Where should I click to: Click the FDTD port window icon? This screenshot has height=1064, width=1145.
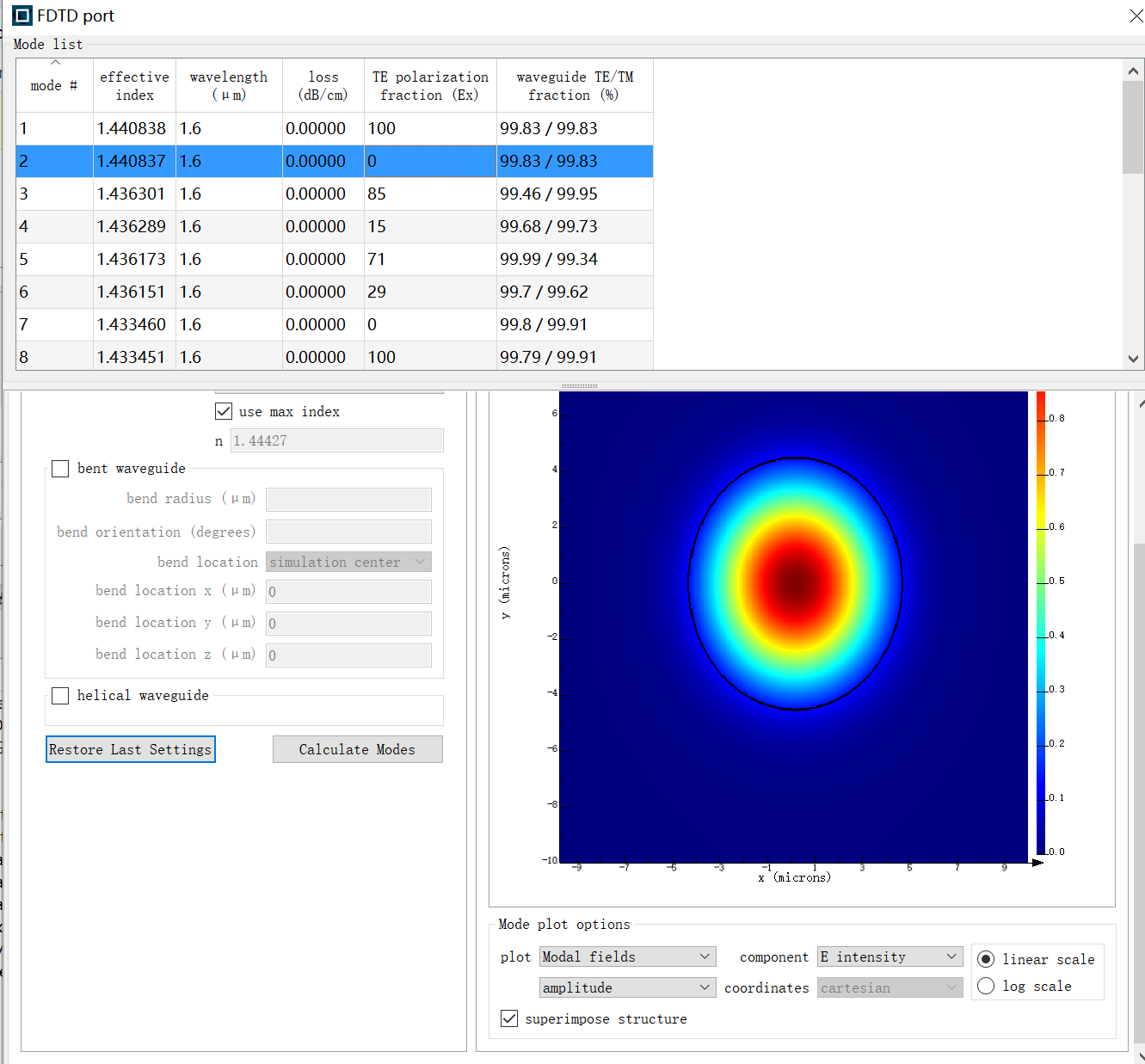[22, 15]
